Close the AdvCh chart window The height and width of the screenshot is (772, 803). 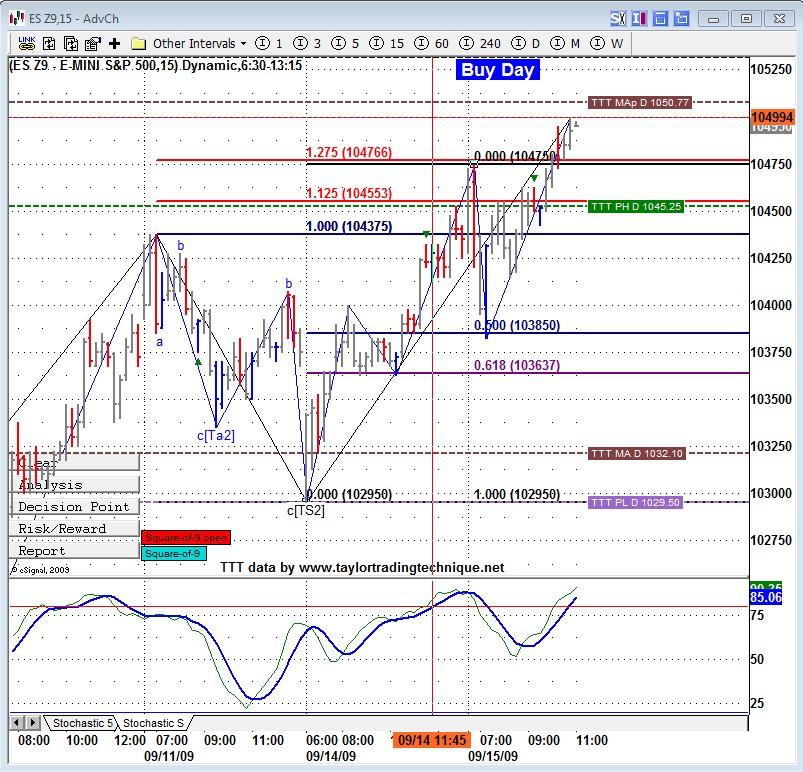pos(779,19)
